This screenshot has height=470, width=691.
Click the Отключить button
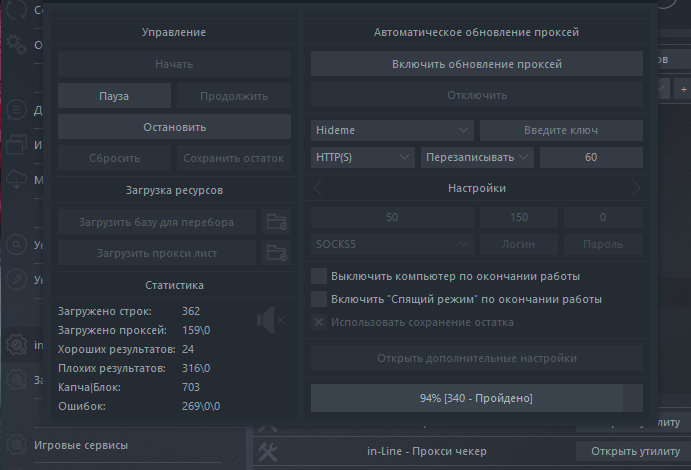(x=476, y=95)
